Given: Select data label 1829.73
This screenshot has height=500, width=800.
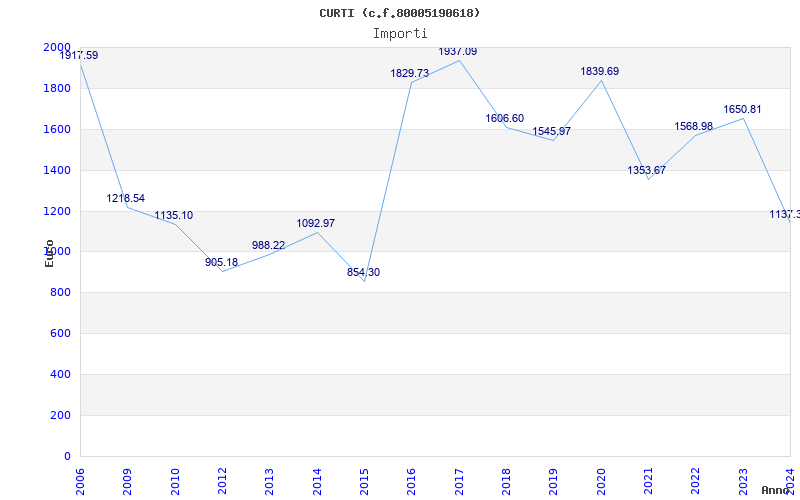Looking at the screenshot, I should tap(410, 73).
